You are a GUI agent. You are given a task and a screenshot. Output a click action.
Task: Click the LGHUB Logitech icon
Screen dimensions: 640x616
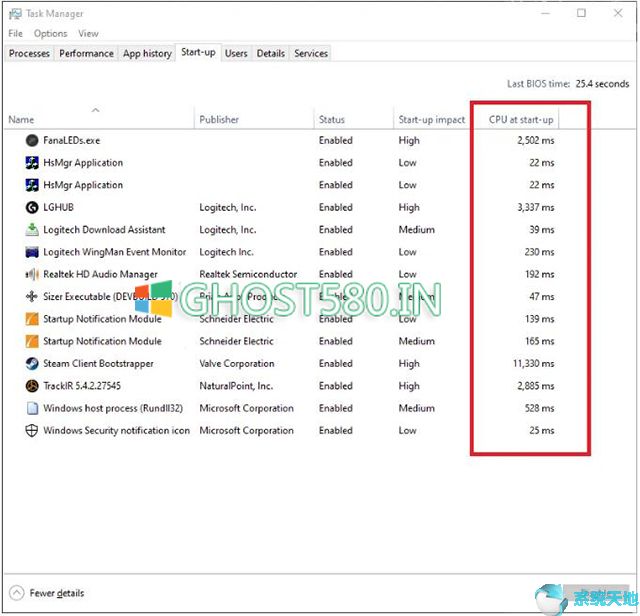coord(32,207)
